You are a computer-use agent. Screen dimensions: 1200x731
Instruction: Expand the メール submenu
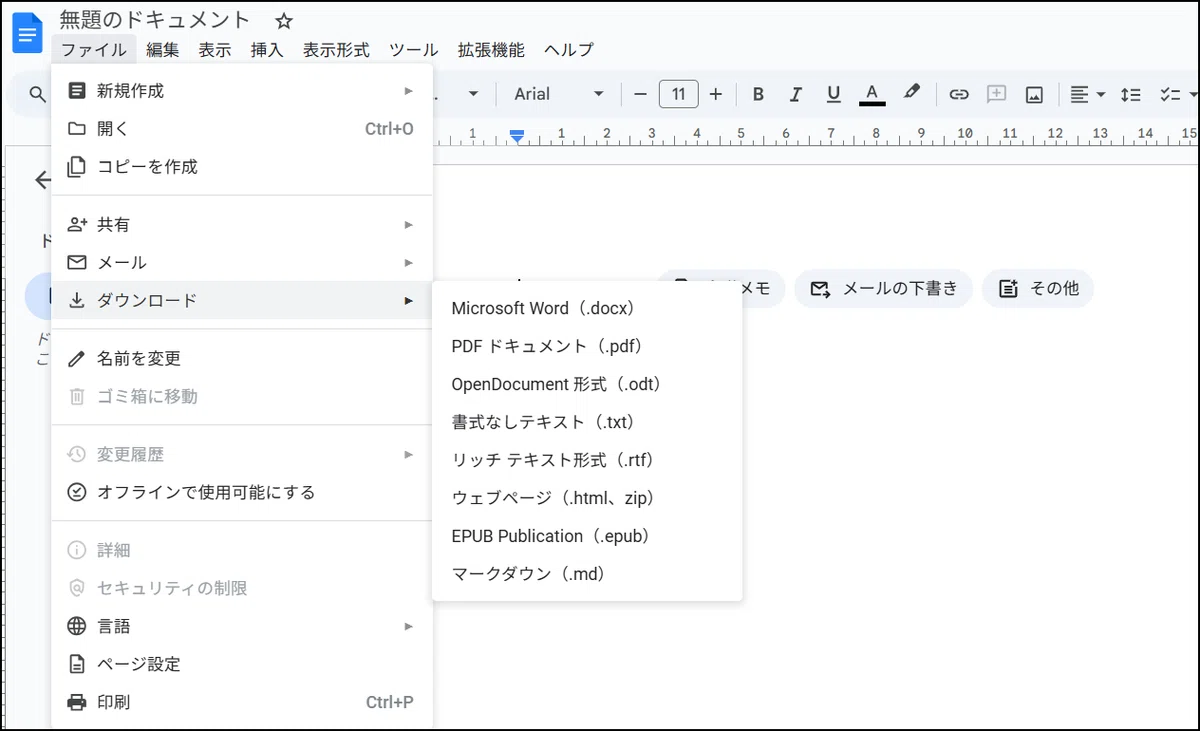point(242,263)
